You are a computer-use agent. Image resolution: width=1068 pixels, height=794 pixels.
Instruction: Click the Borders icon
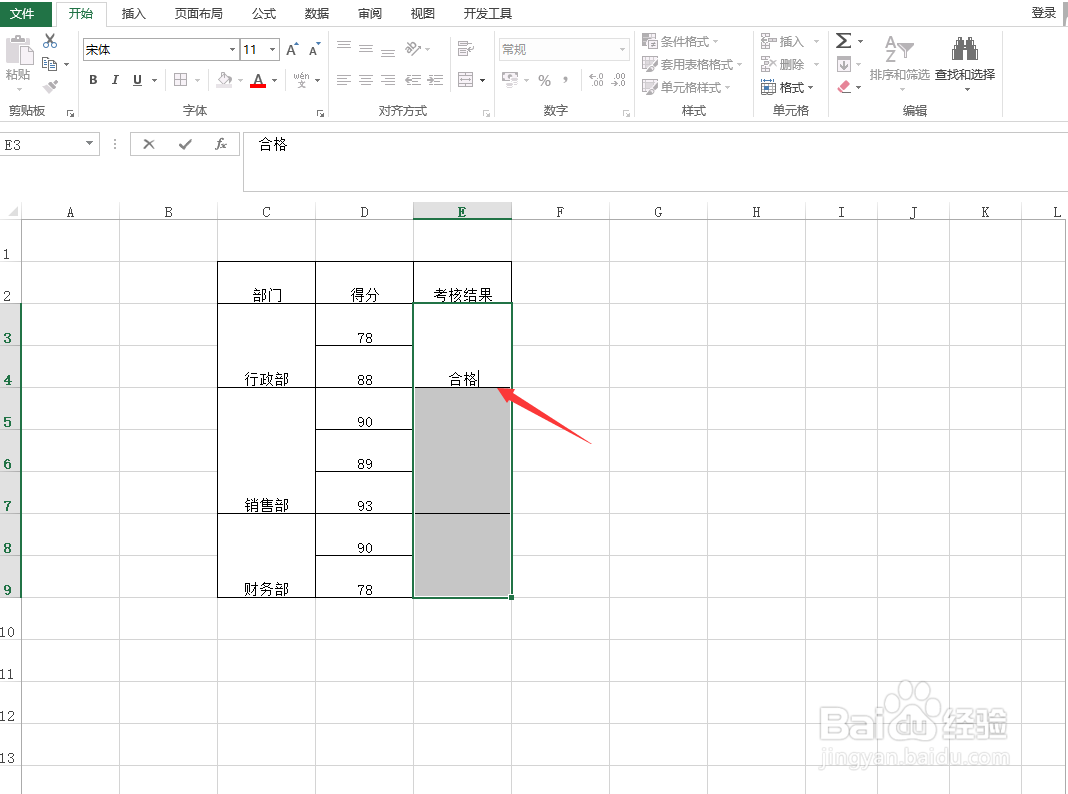[180, 80]
